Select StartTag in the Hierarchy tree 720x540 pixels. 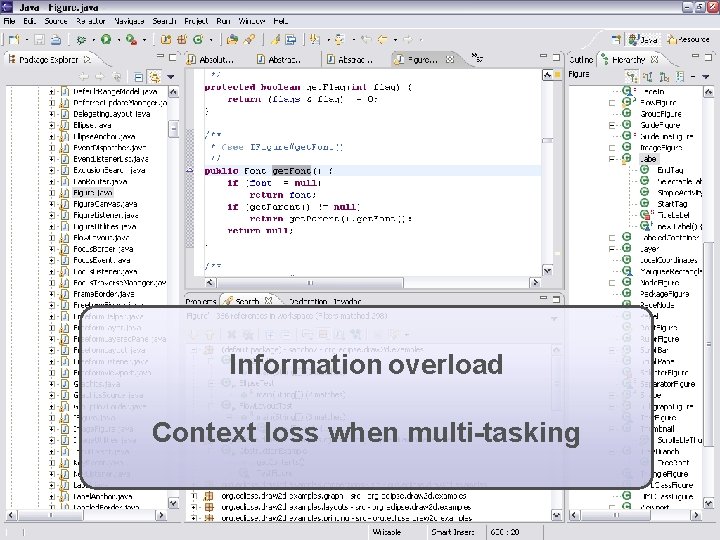672,204
